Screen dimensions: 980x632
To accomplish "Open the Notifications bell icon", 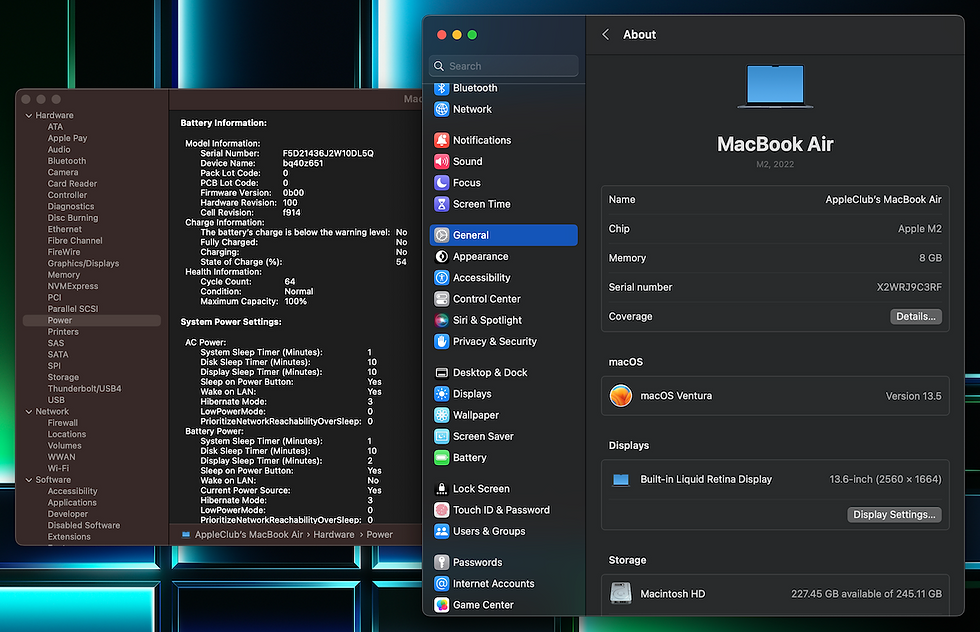I will 442,140.
